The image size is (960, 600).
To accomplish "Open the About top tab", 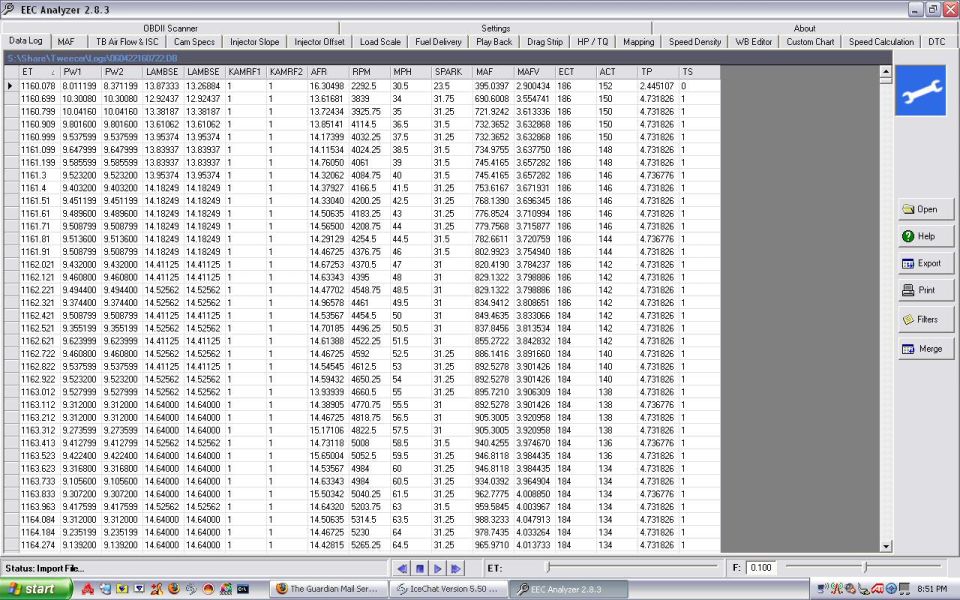I will (x=804, y=28).
